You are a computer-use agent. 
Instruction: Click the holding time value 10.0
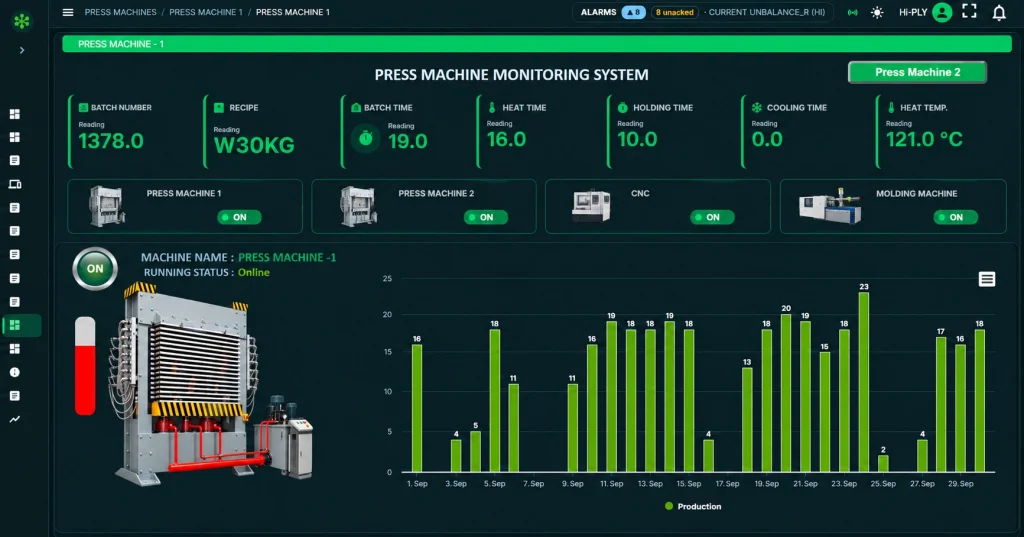tap(637, 139)
